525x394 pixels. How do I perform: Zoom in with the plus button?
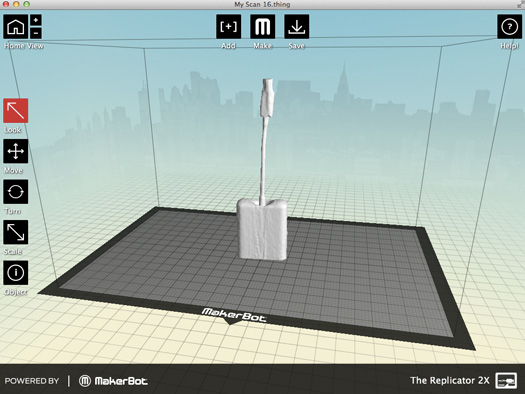[36, 20]
